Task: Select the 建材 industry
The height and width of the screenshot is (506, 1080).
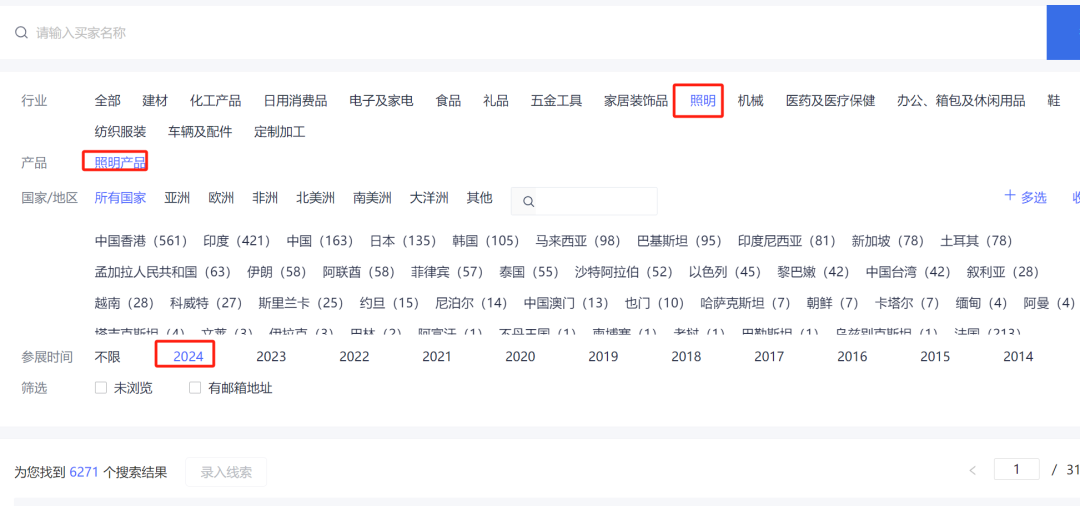Action: pyautogui.click(x=155, y=101)
